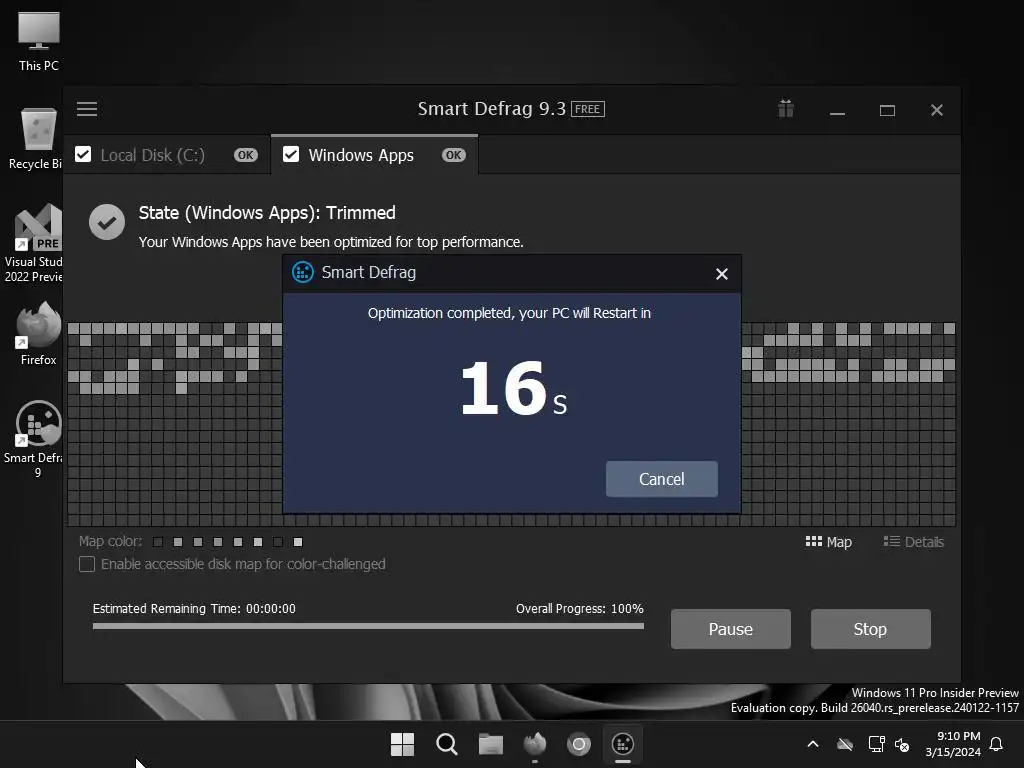The width and height of the screenshot is (1024, 768).
Task: Uncheck the Windows Apps checkbox
Action: 291,155
